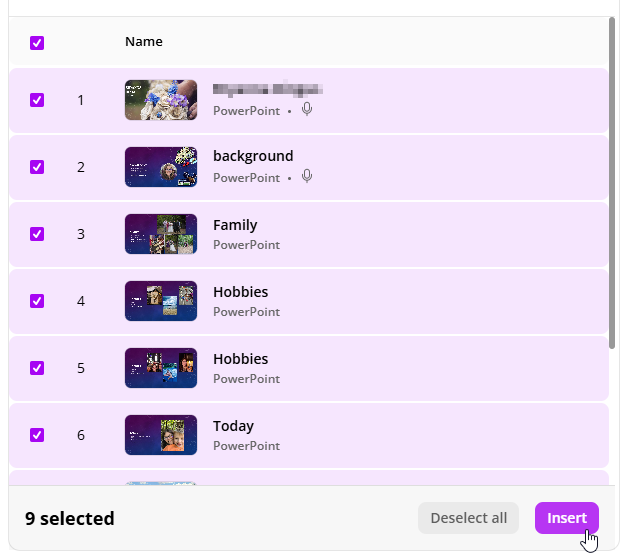Toggle the Family slide checkbox
Viewport: 627px width, 556px height.
click(x=37, y=234)
